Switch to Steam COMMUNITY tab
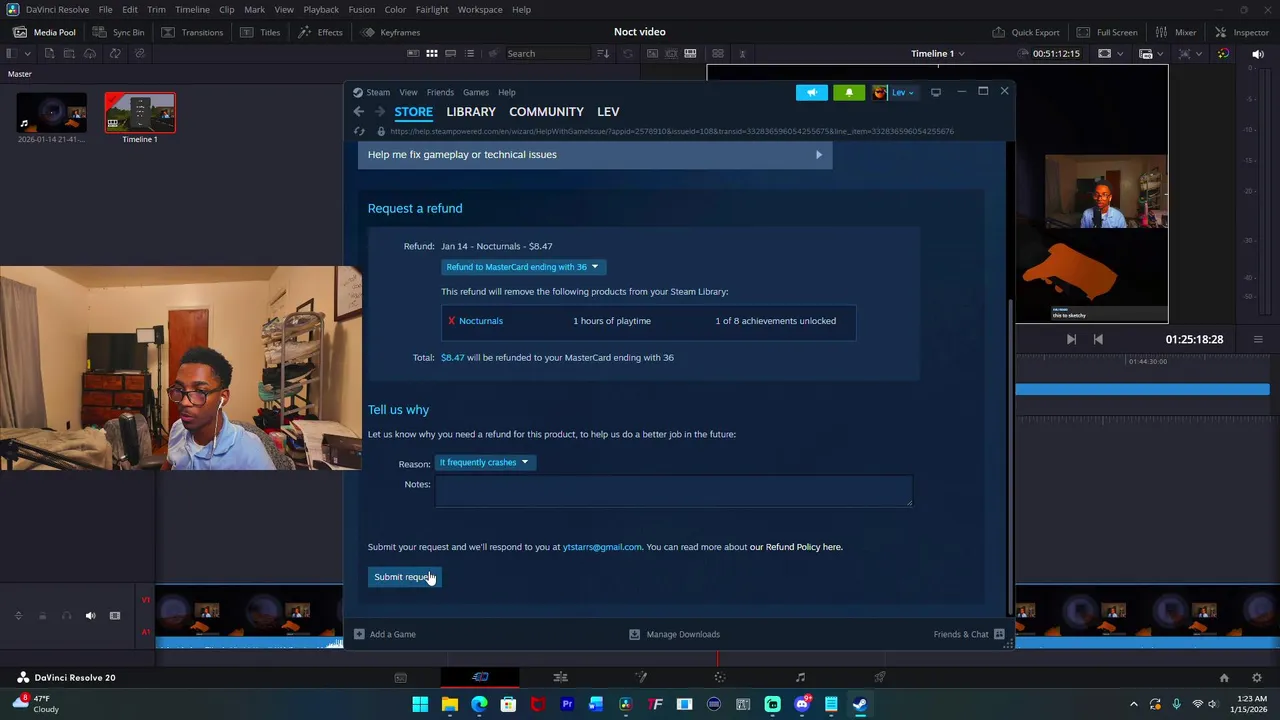The width and height of the screenshot is (1280, 720). (546, 112)
